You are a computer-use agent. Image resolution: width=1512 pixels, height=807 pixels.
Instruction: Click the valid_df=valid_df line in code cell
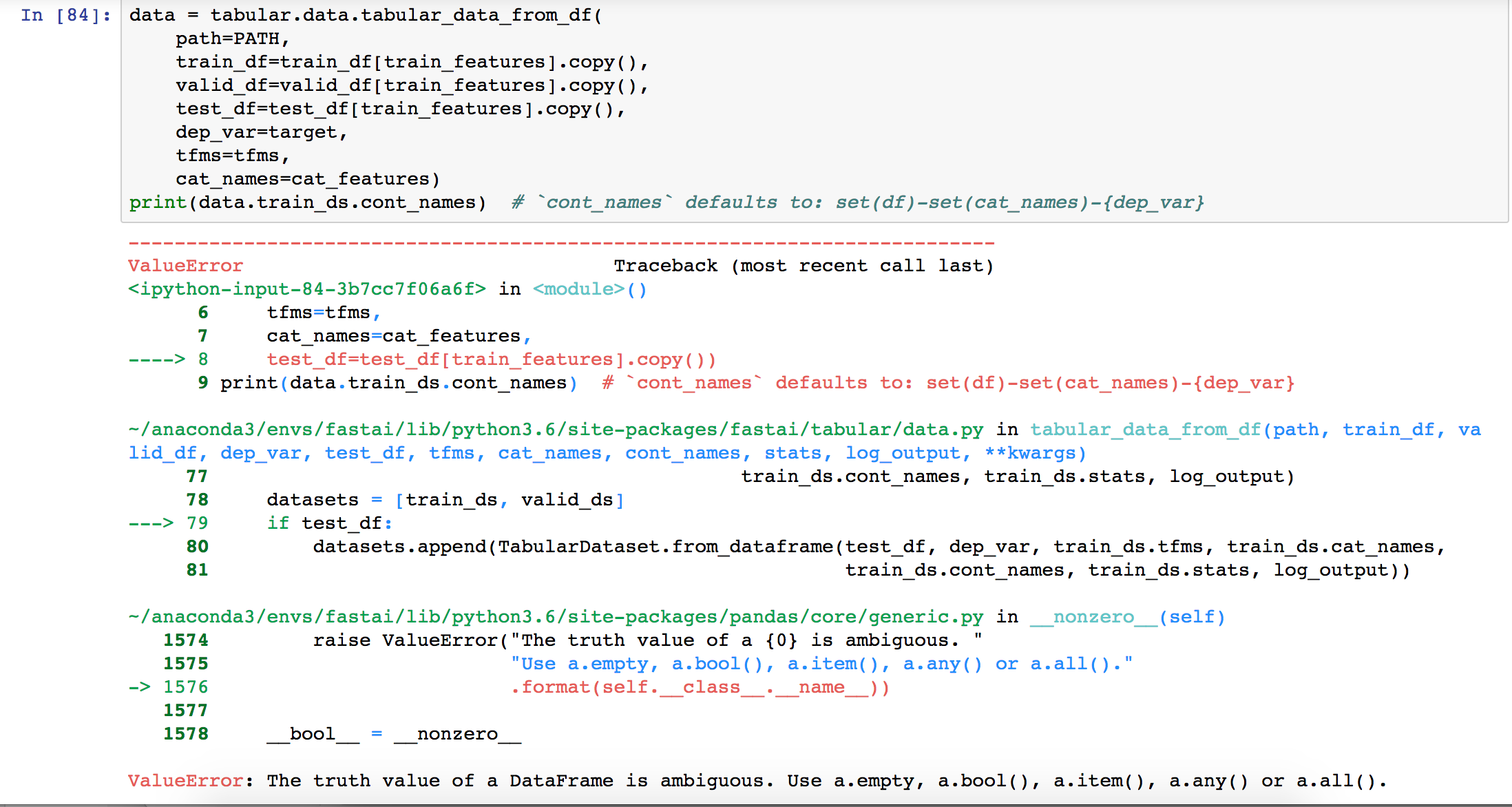pyautogui.click(x=411, y=85)
